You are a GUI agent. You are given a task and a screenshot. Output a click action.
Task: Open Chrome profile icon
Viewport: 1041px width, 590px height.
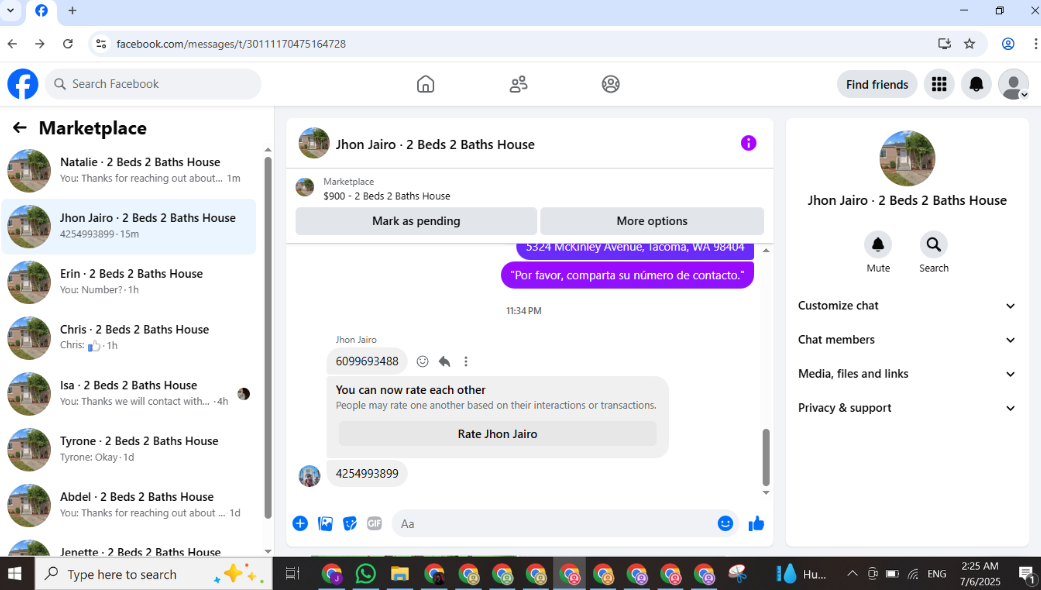[1008, 44]
